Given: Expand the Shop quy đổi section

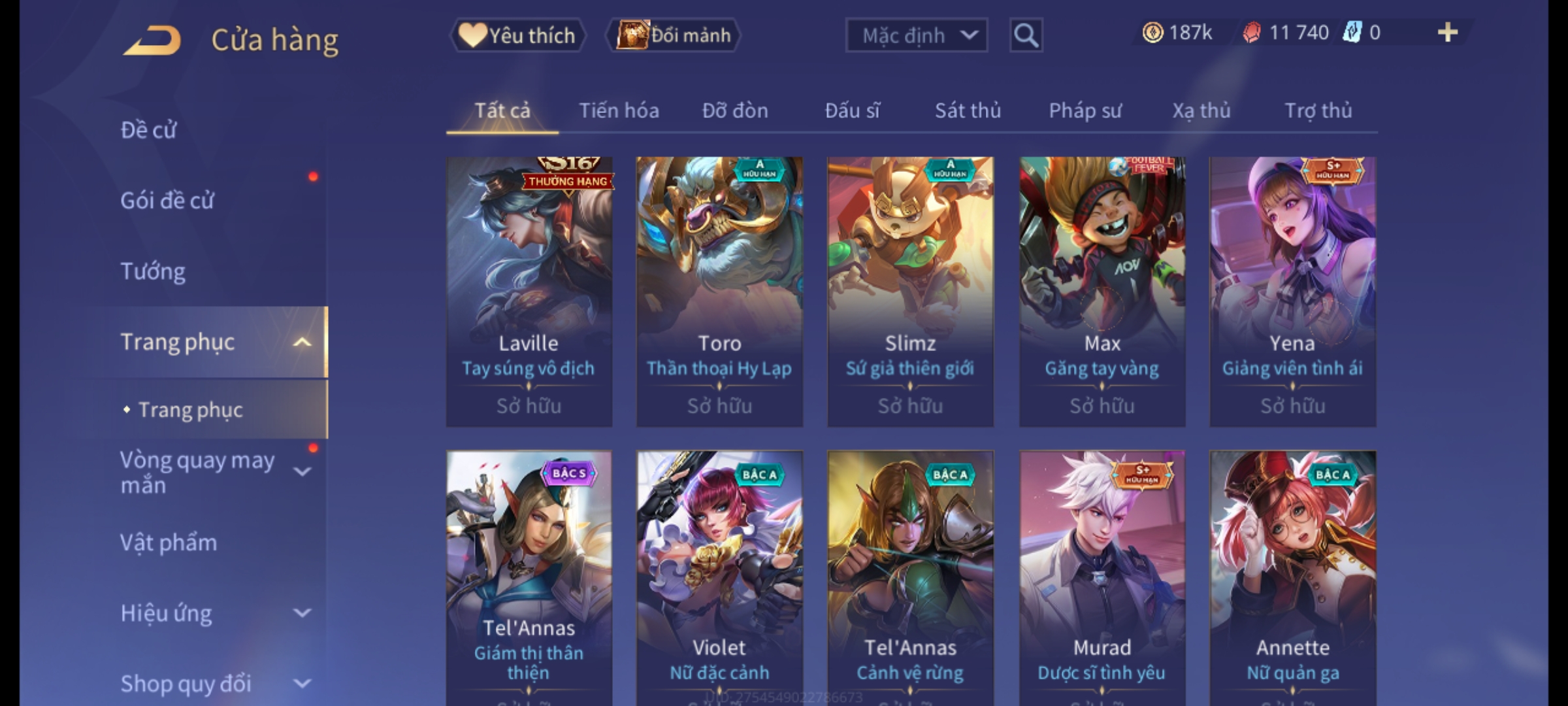Looking at the screenshot, I should click(x=302, y=684).
